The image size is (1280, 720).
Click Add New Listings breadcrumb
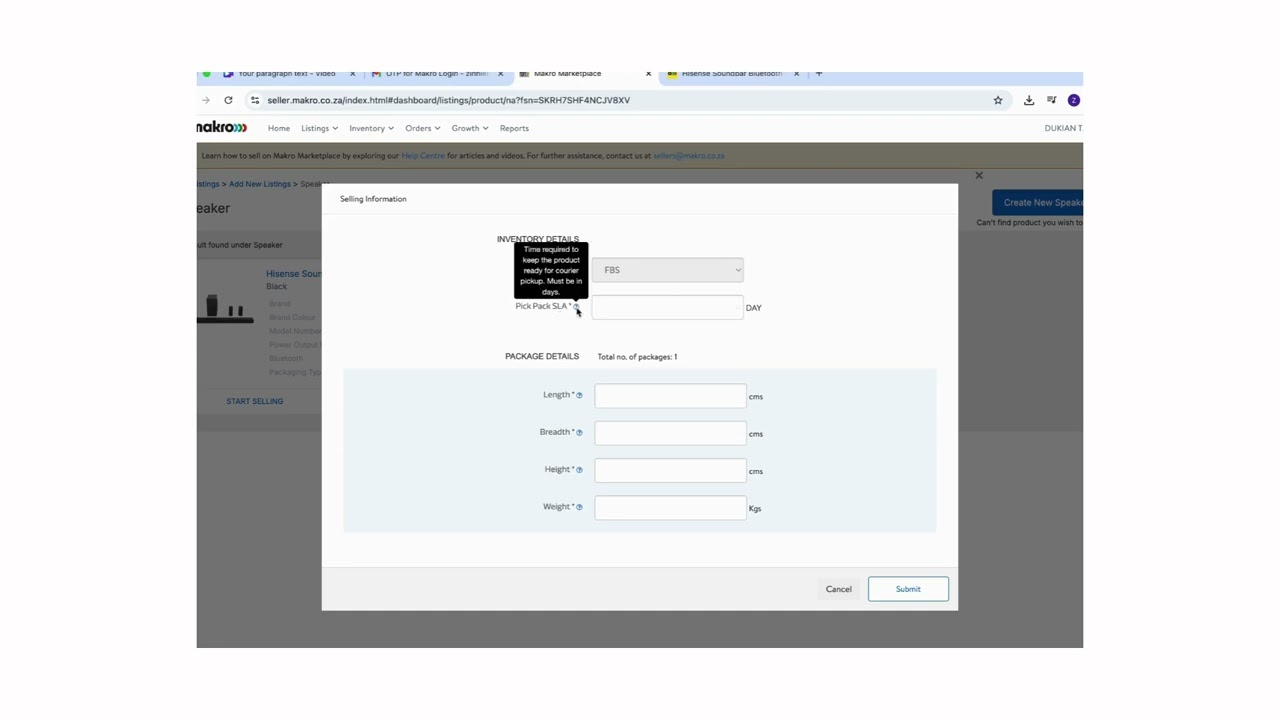260,184
